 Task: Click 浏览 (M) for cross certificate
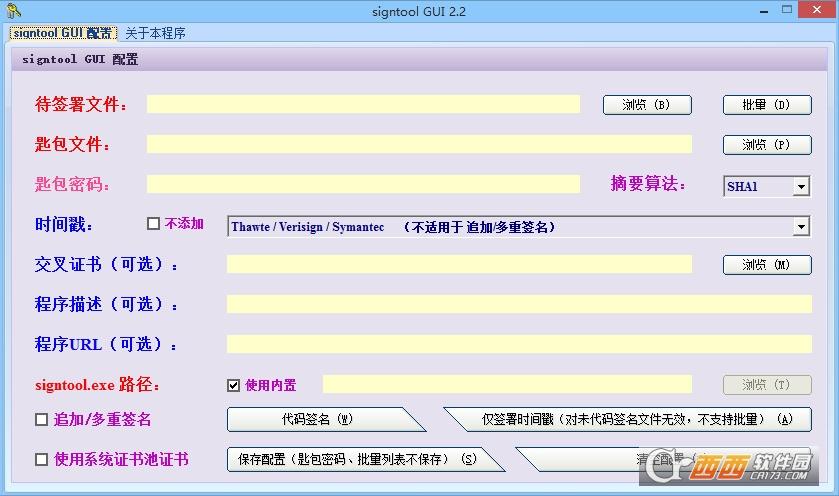click(x=767, y=265)
